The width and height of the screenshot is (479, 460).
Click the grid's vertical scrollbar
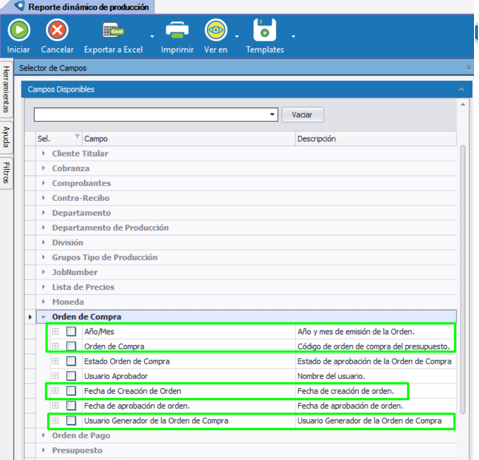[x=462, y=280]
